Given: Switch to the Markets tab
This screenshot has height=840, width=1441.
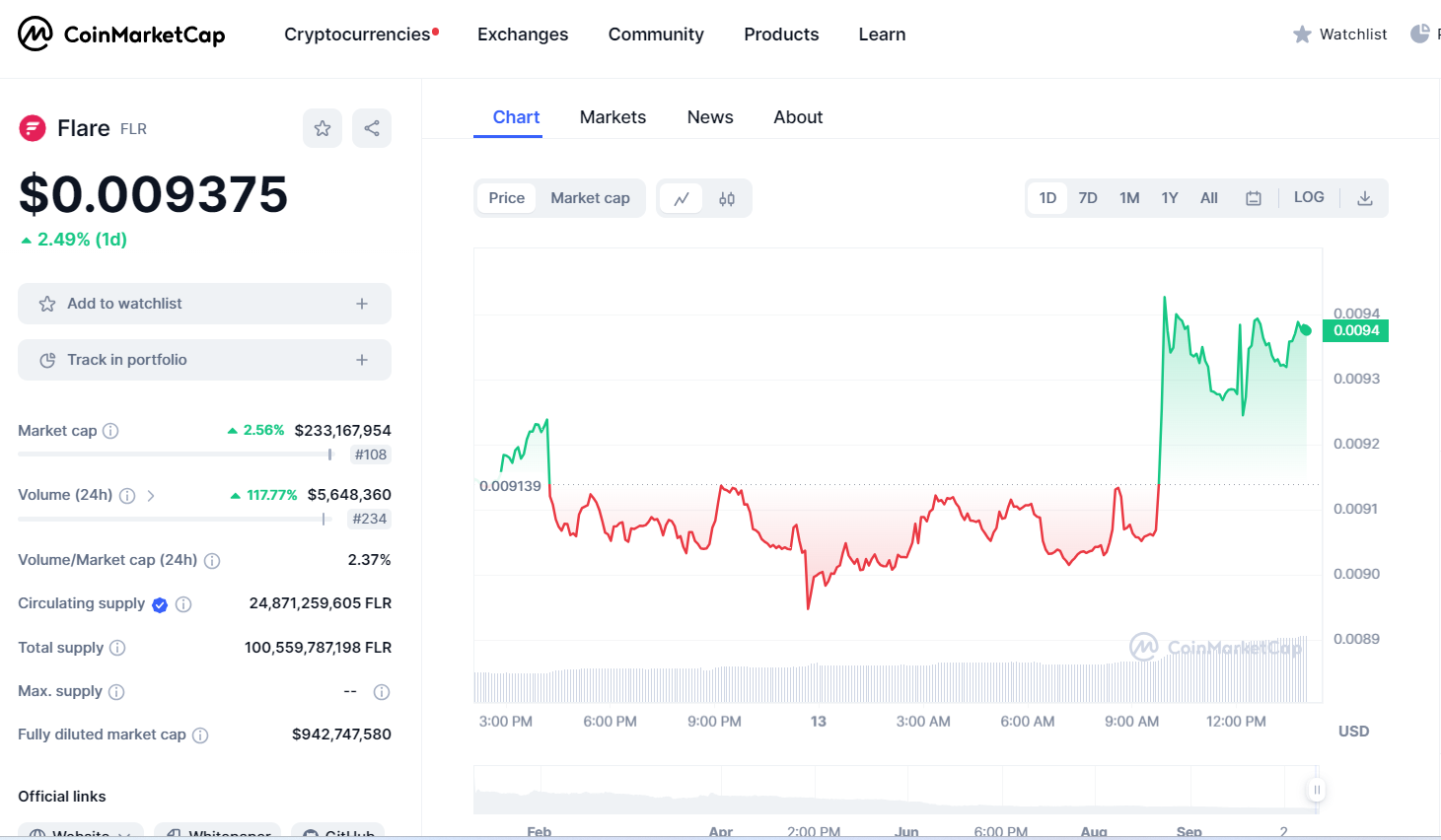Looking at the screenshot, I should pyautogui.click(x=612, y=117).
